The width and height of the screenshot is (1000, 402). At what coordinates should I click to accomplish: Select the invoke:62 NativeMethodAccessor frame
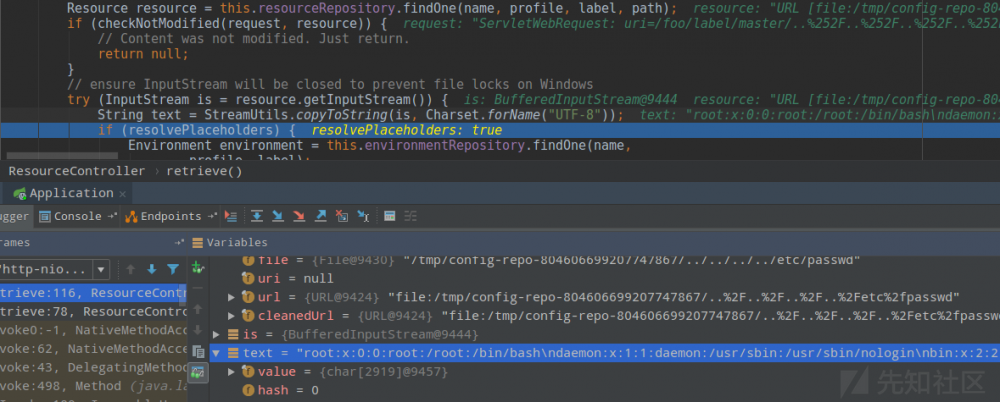click(x=93, y=349)
